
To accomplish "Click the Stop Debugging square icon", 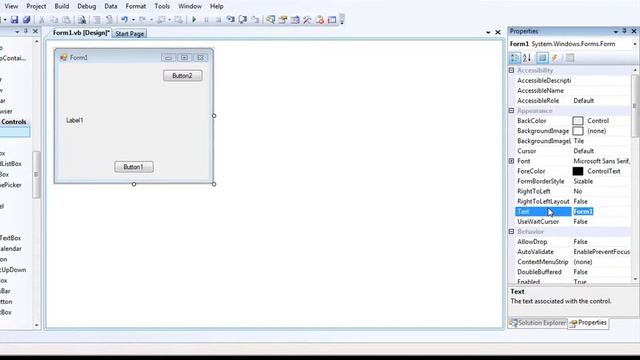I will pyautogui.click(x=218, y=20).
